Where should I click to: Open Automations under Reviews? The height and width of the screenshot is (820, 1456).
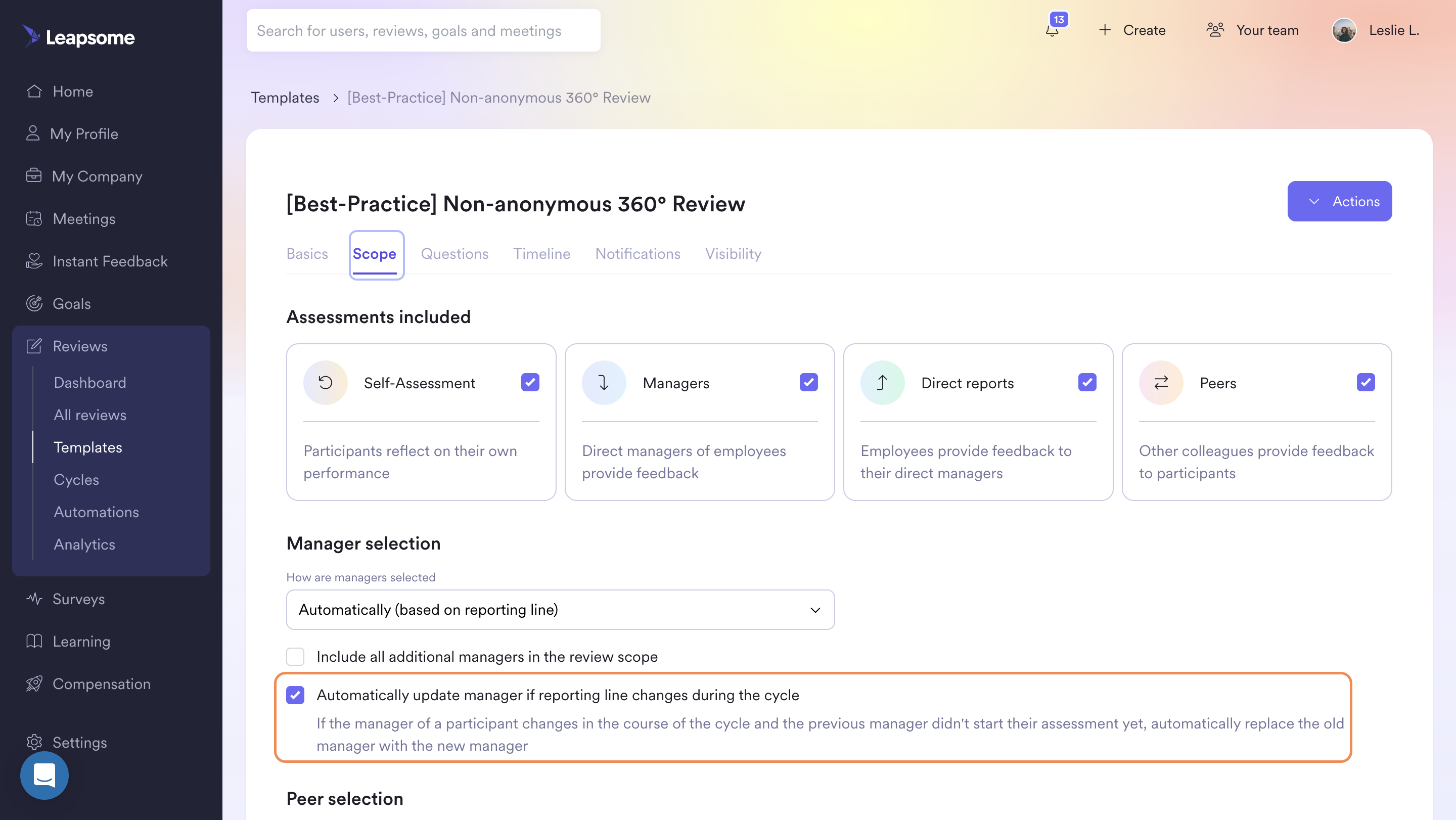pyautogui.click(x=96, y=512)
